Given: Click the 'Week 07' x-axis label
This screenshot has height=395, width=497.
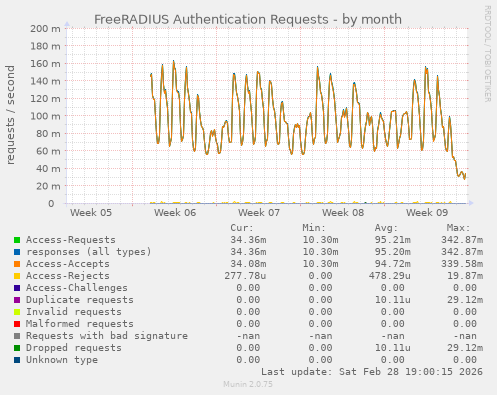Looking at the screenshot, I should 259,213.
